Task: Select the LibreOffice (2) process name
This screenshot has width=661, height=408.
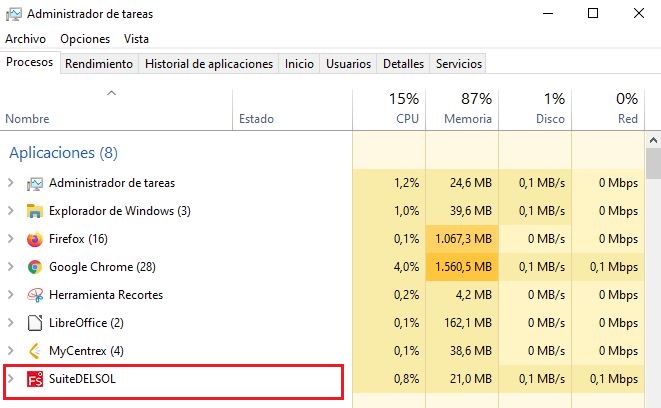Action: 86,323
